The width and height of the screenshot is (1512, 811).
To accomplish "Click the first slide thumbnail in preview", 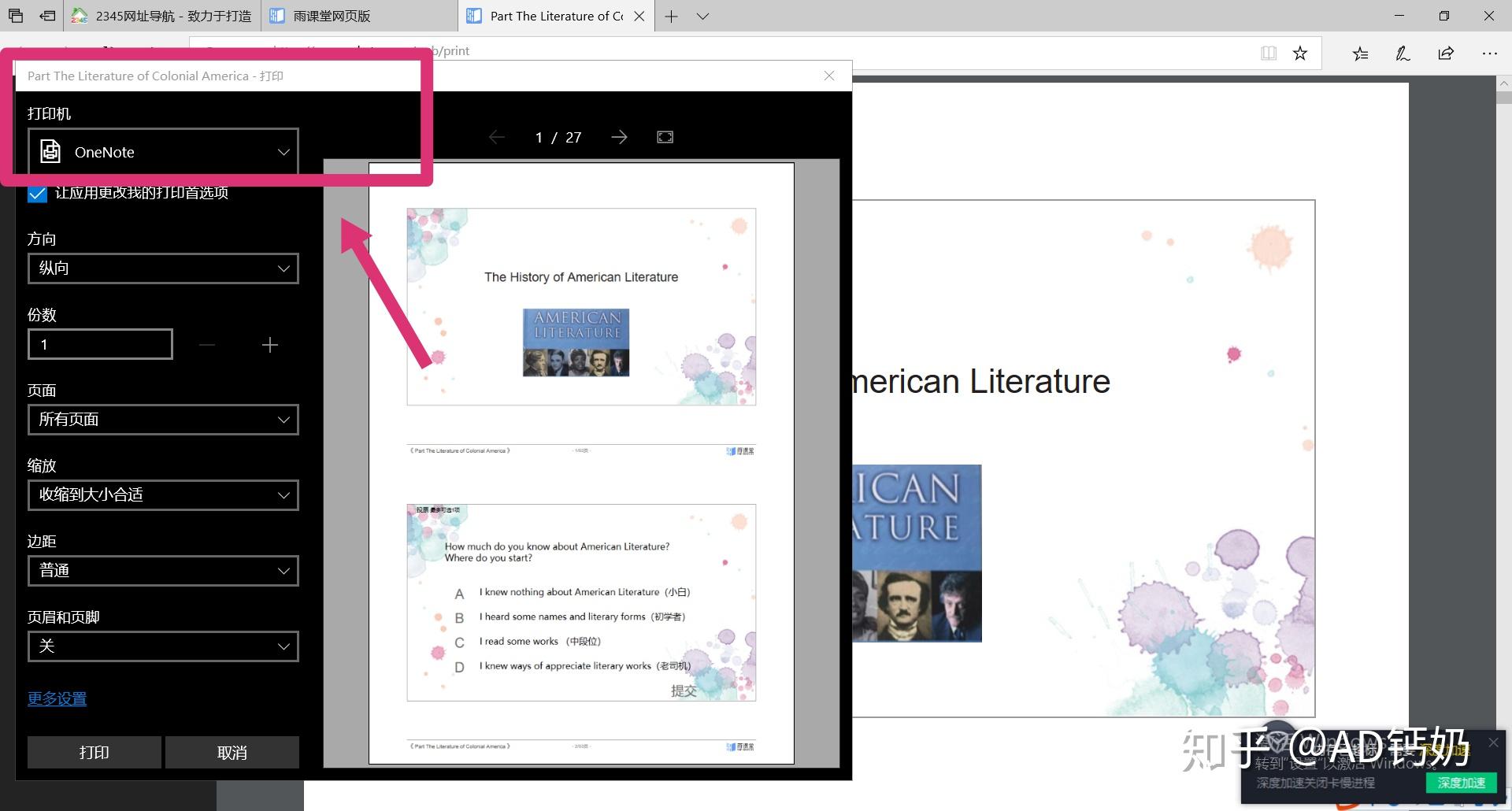I will coord(581,307).
